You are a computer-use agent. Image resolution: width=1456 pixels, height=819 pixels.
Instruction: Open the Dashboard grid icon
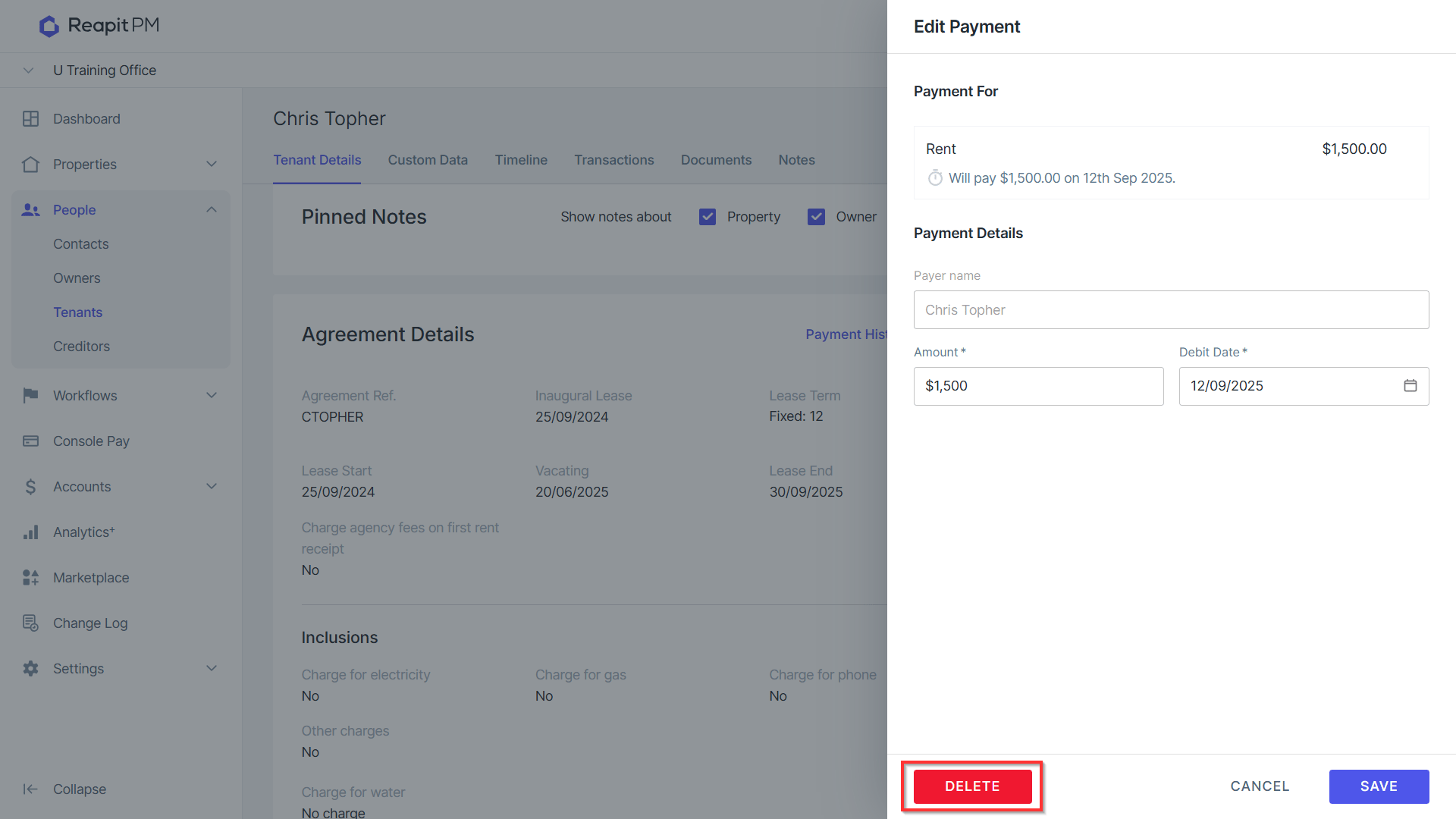point(31,119)
